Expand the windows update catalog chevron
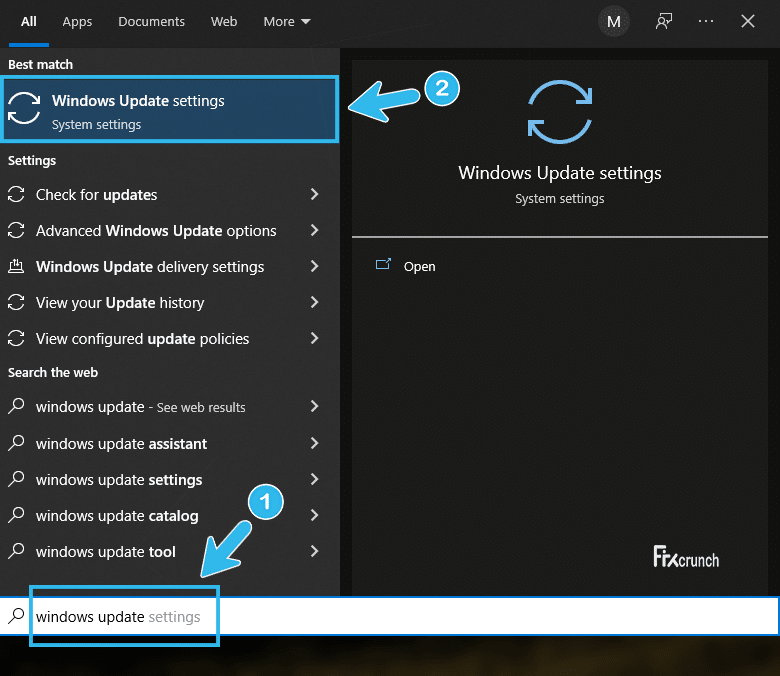This screenshot has width=780, height=676. pyautogui.click(x=314, y=515)
